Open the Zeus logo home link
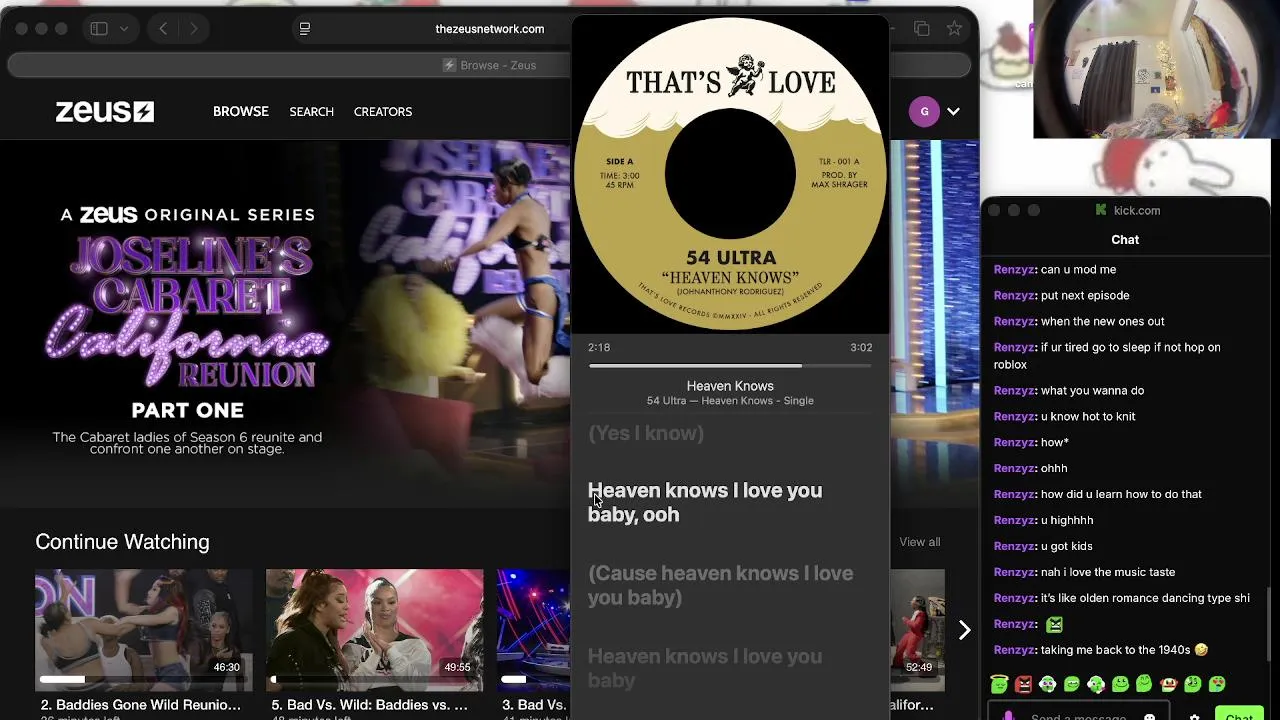Screen dimensions: 1280x720 [105, 111]
